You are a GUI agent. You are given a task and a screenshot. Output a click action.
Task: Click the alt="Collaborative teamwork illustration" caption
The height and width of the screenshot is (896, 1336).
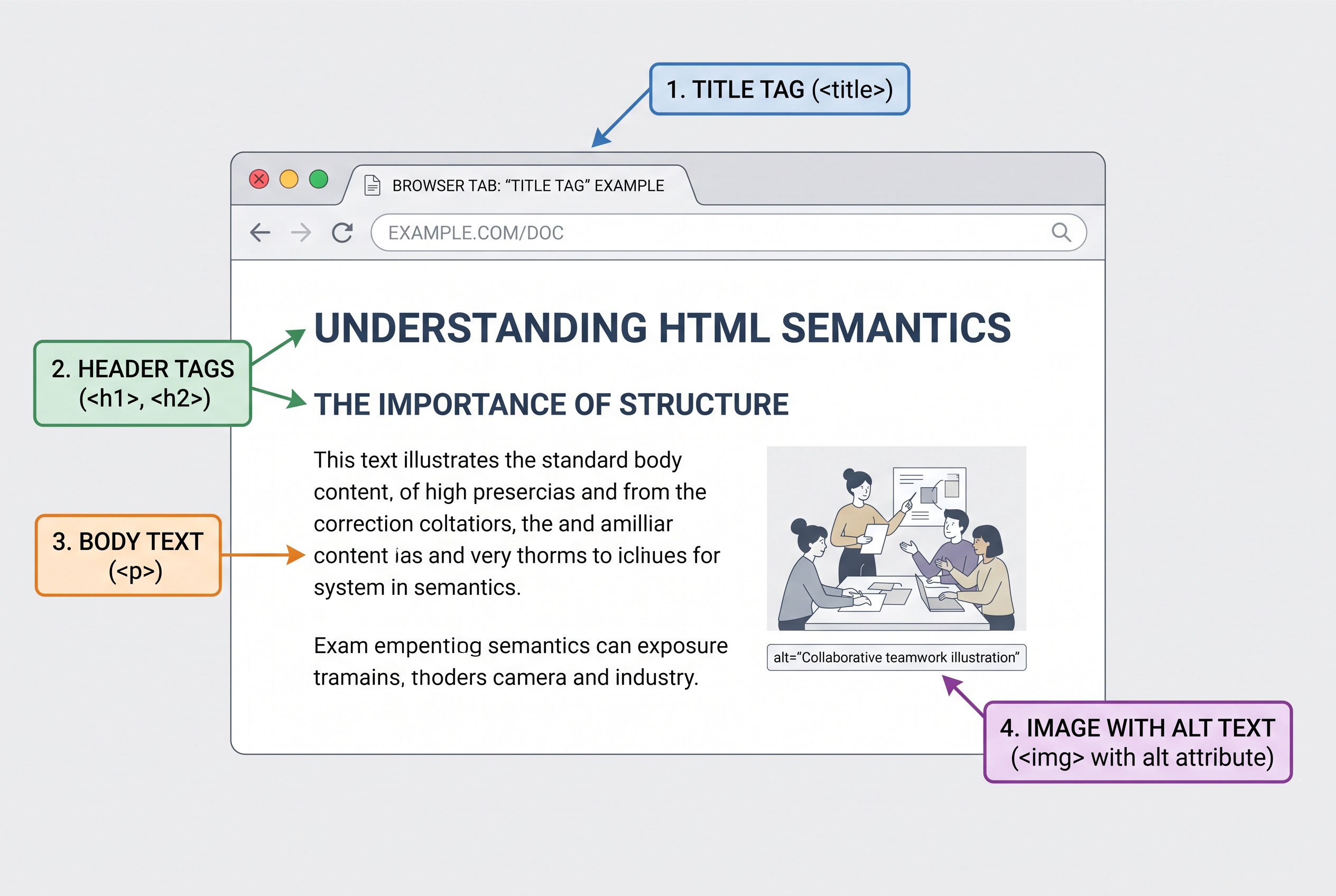pos(896,657)
